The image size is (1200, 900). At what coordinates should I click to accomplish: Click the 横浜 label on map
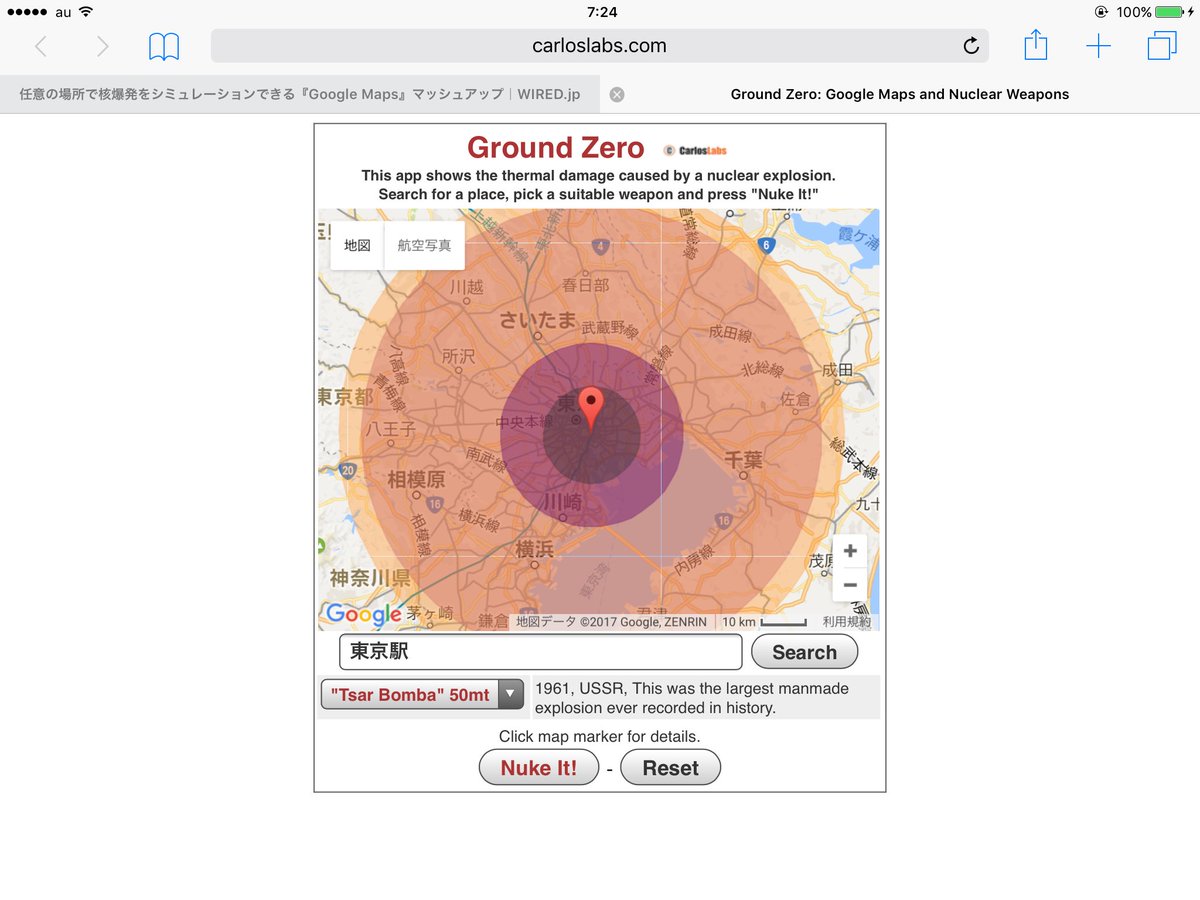534,548
